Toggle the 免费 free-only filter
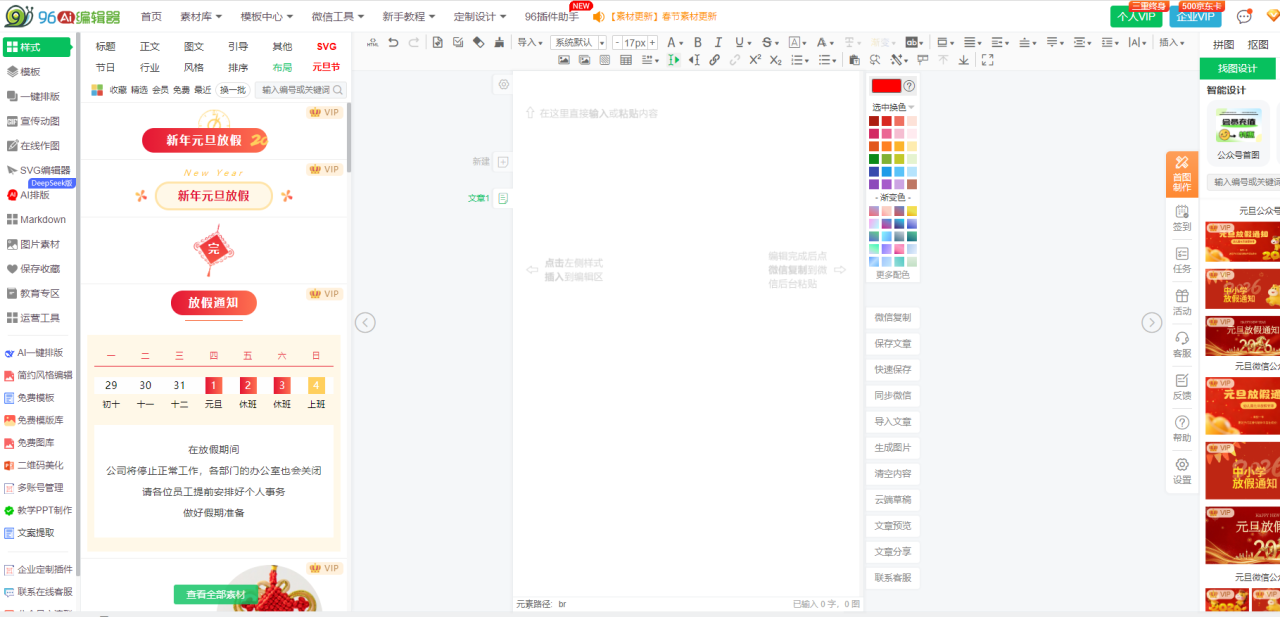The width and height of the screenshot is (1280, 617). (x=181, y=90)
